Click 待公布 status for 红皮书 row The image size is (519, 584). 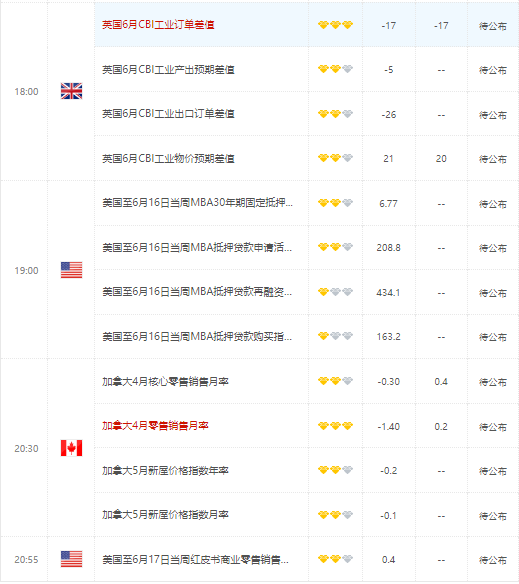[493, 560]
